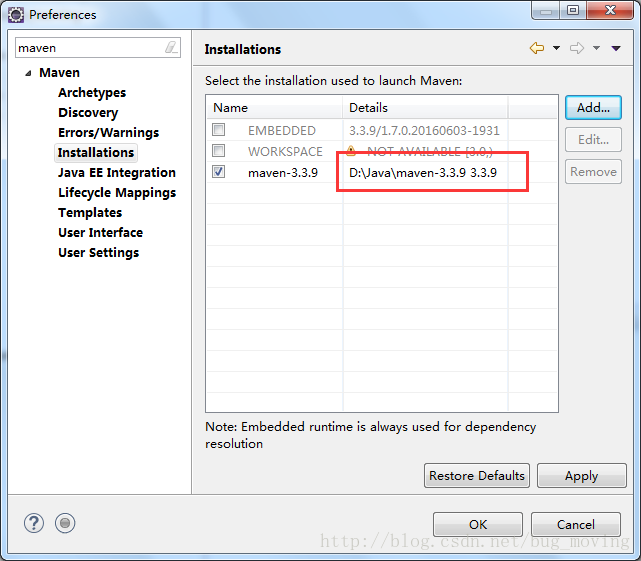
Task: Click the Edit... button
Action: (593, 139)
